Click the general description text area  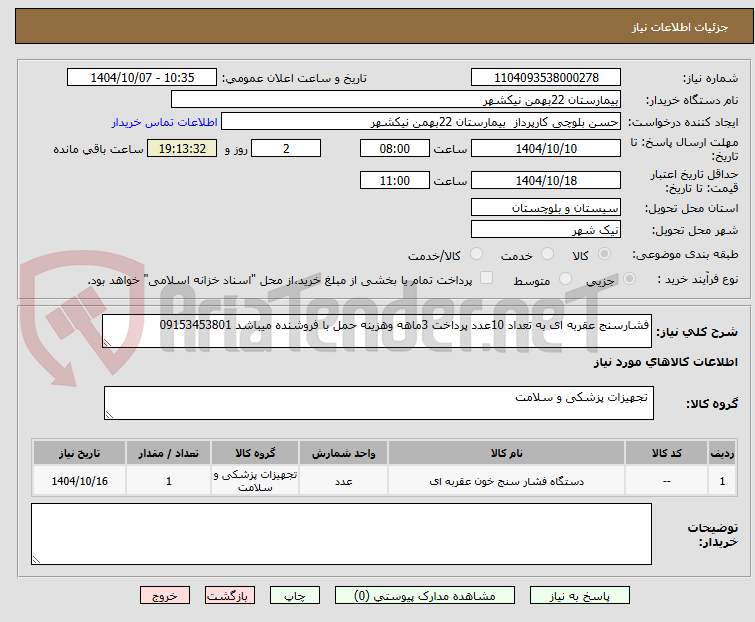(x=377, y=331)
